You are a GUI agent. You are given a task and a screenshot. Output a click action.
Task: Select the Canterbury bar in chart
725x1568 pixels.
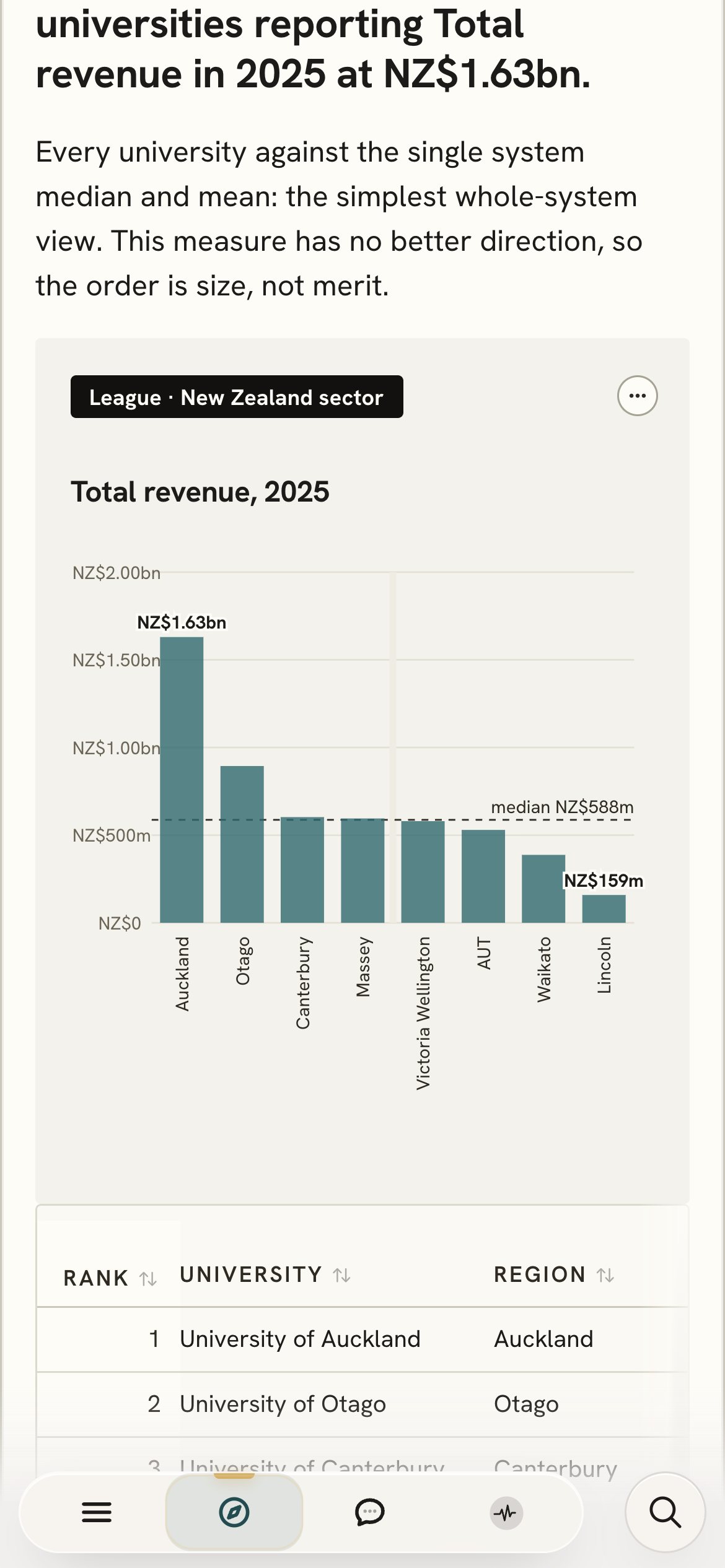pyautogui.click(x=302, y=869)
